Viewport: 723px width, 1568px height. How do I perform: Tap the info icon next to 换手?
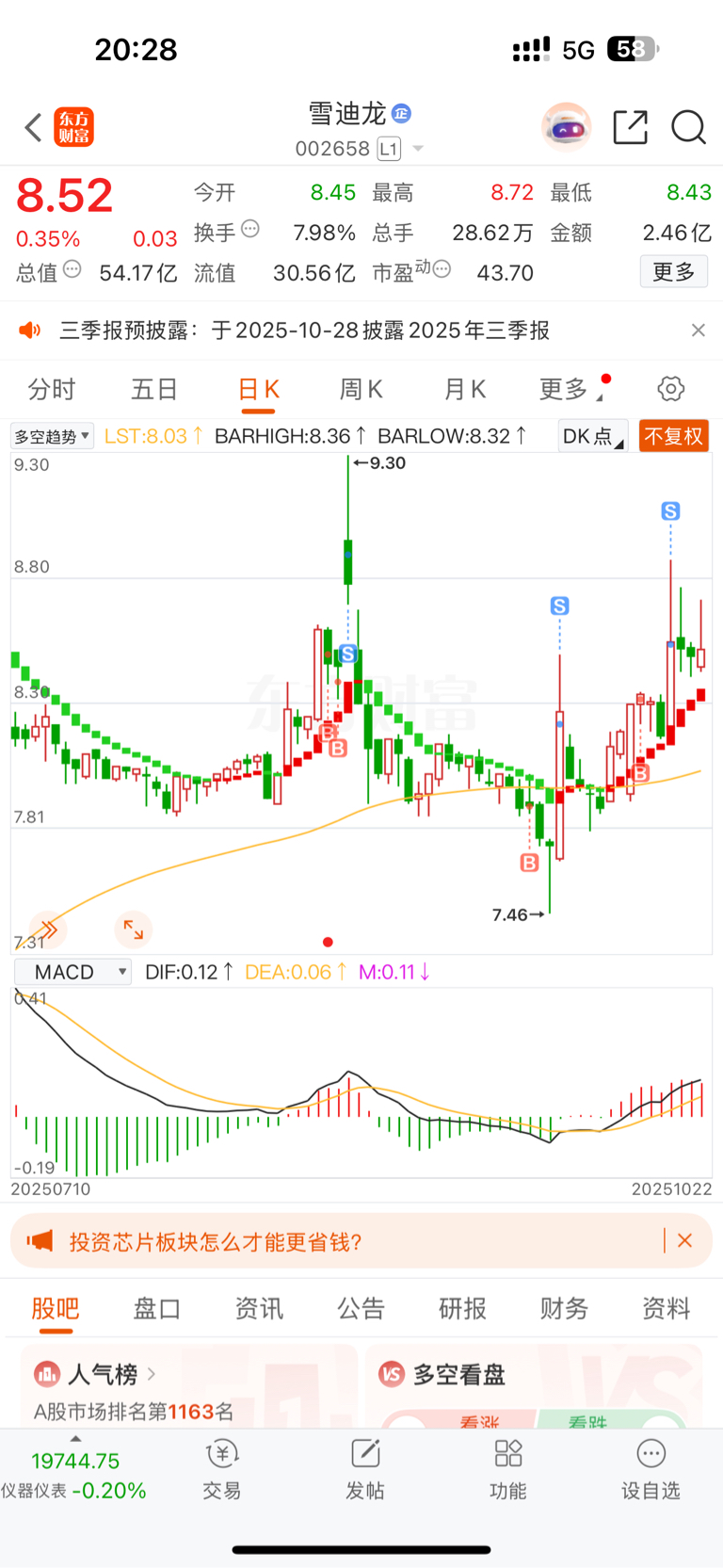coord(249,228)
